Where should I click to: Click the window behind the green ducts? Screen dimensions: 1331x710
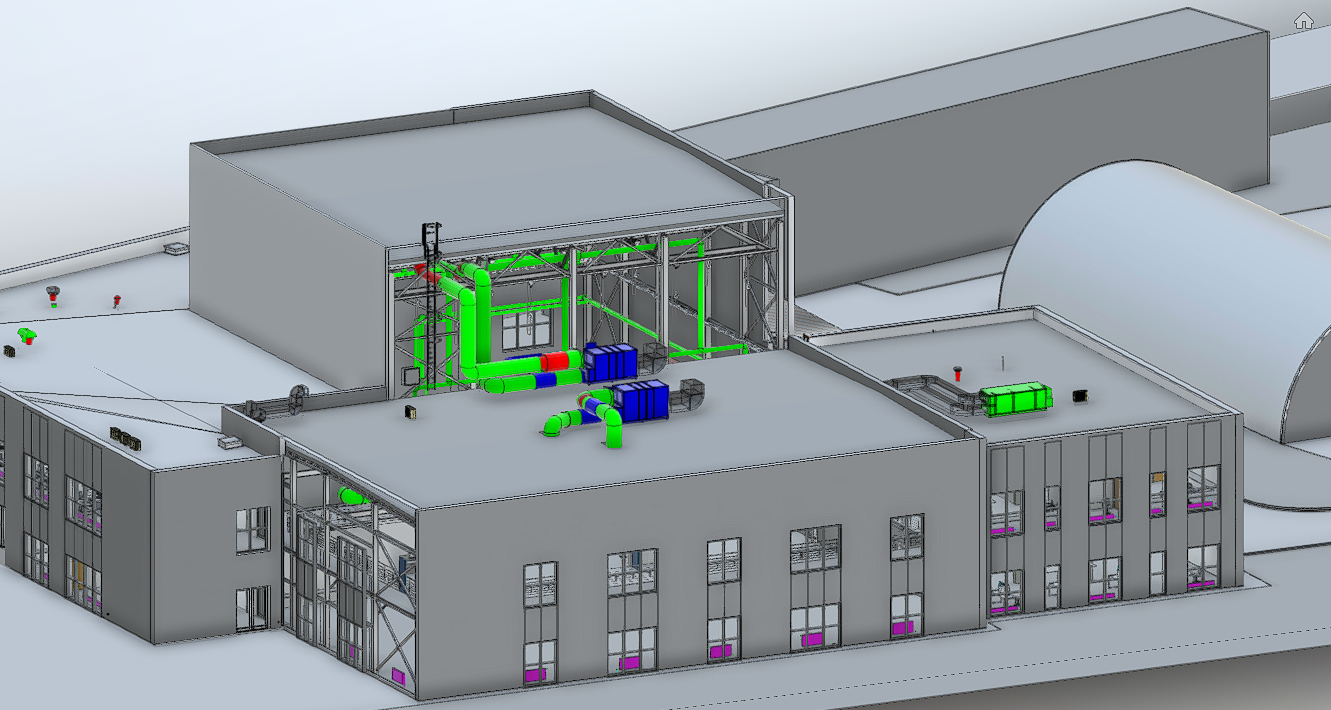click(x=526, y=328)
